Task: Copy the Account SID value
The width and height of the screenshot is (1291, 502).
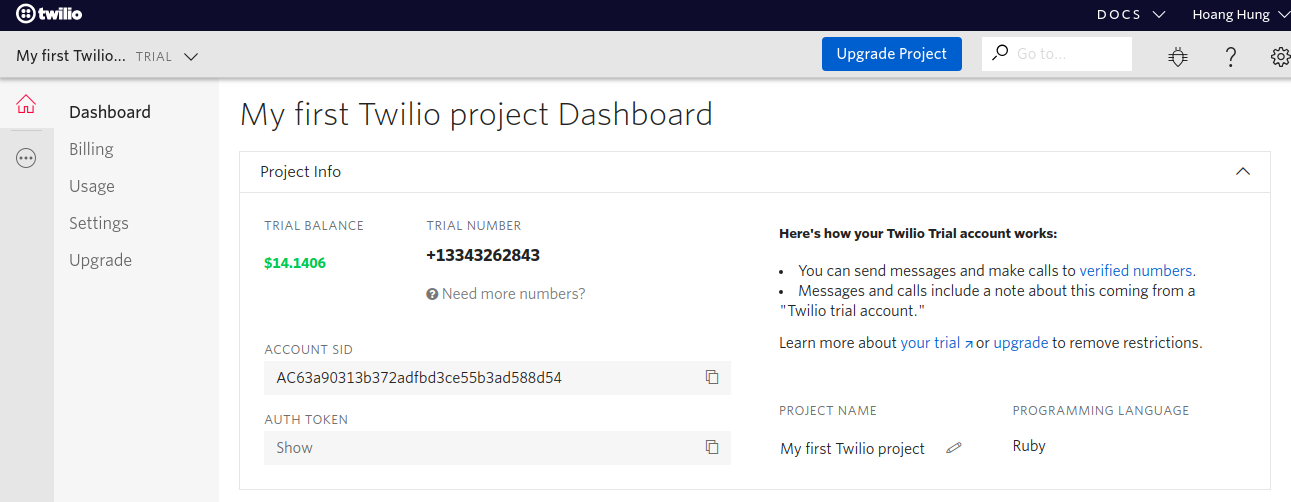Action: coord(712,377)
